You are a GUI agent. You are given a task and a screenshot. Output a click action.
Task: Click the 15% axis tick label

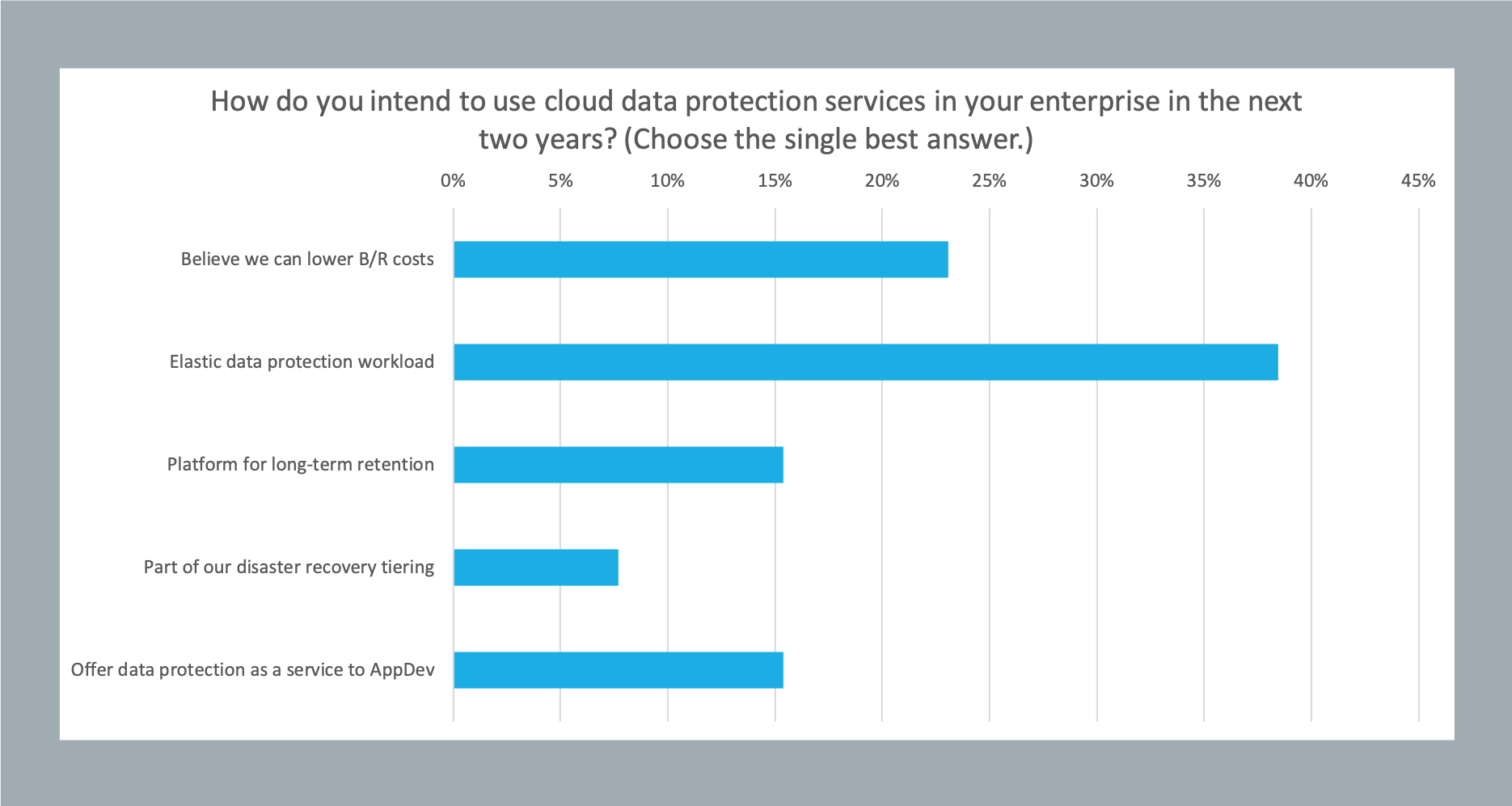tap(775, 181)
